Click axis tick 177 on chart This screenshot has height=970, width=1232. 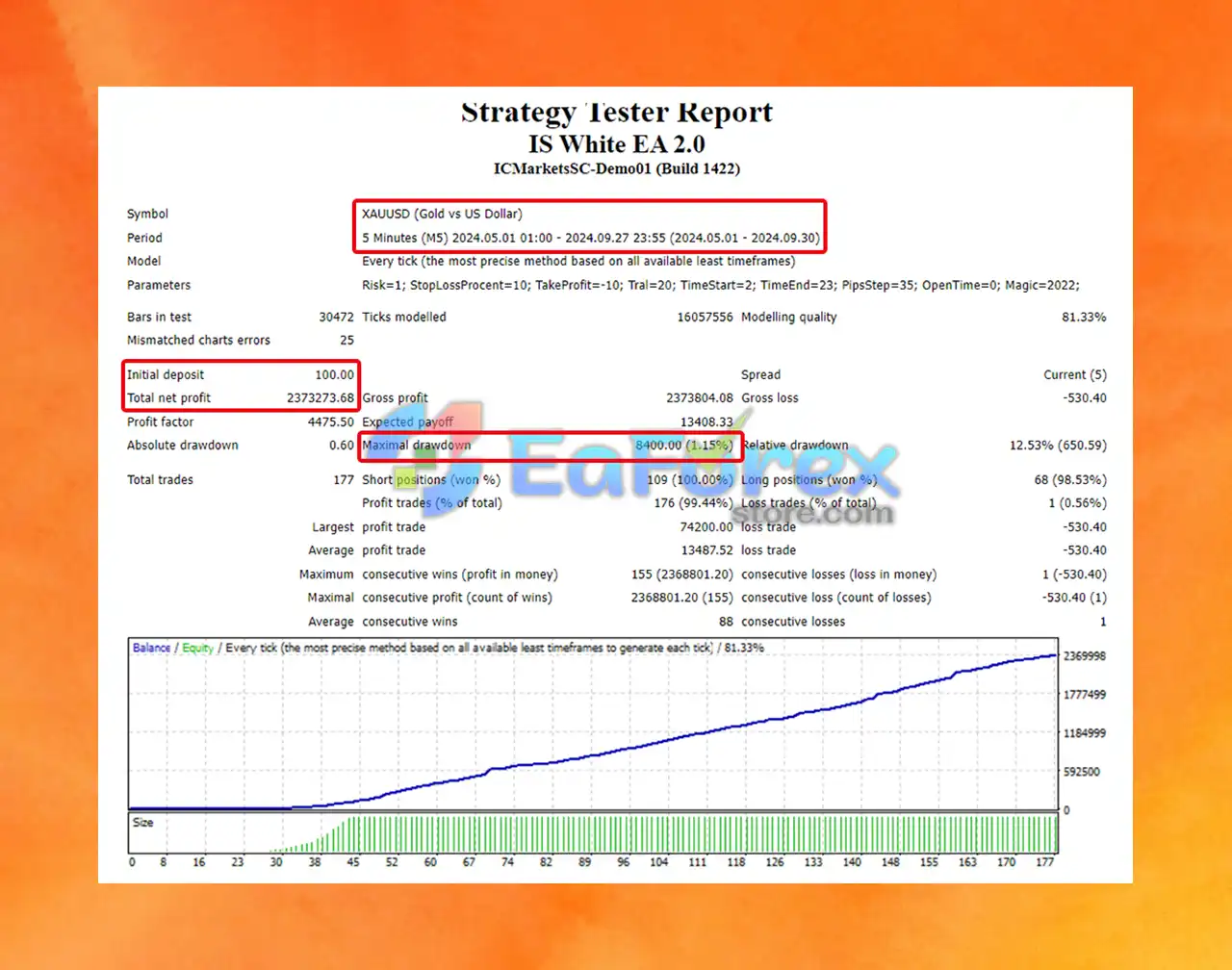[1045, 862]
